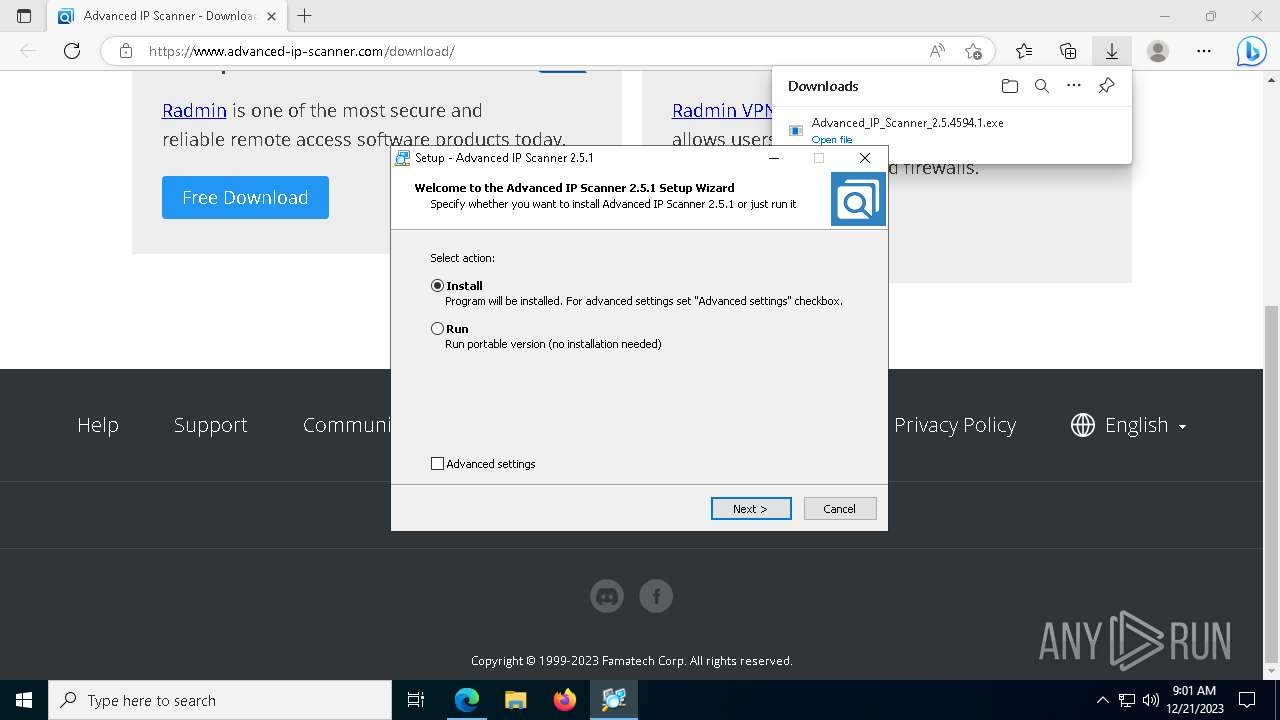Image resolution: width=1280 pixels, height=720 pixels.
Task: Open the Radmin VPN link
Action: pyautogui.click(x=722, y=110)
